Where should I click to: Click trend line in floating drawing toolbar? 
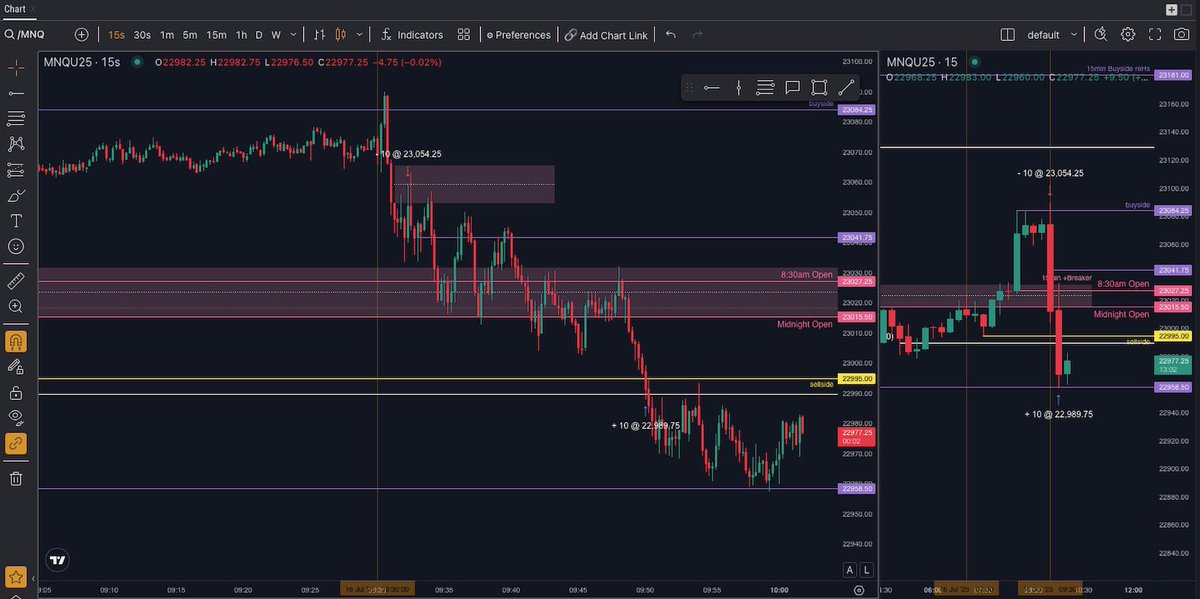tap(846, 87)
